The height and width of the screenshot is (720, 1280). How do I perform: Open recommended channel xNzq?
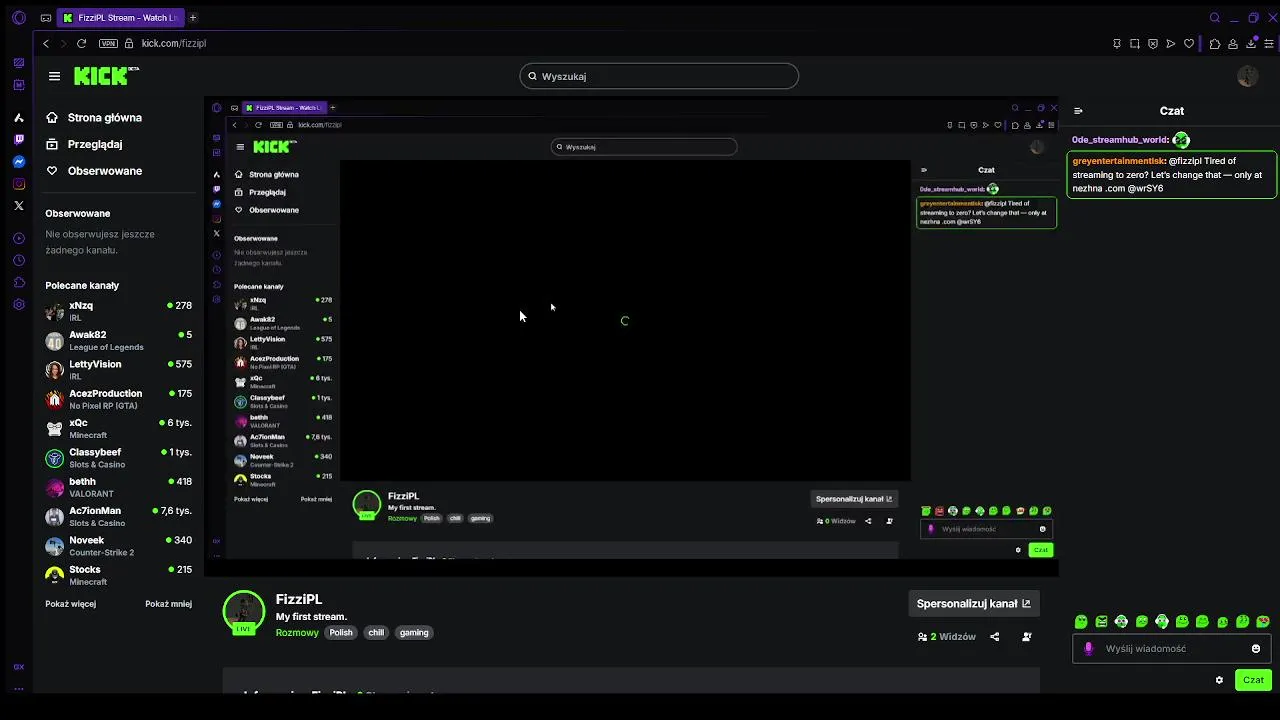point(118,311)
